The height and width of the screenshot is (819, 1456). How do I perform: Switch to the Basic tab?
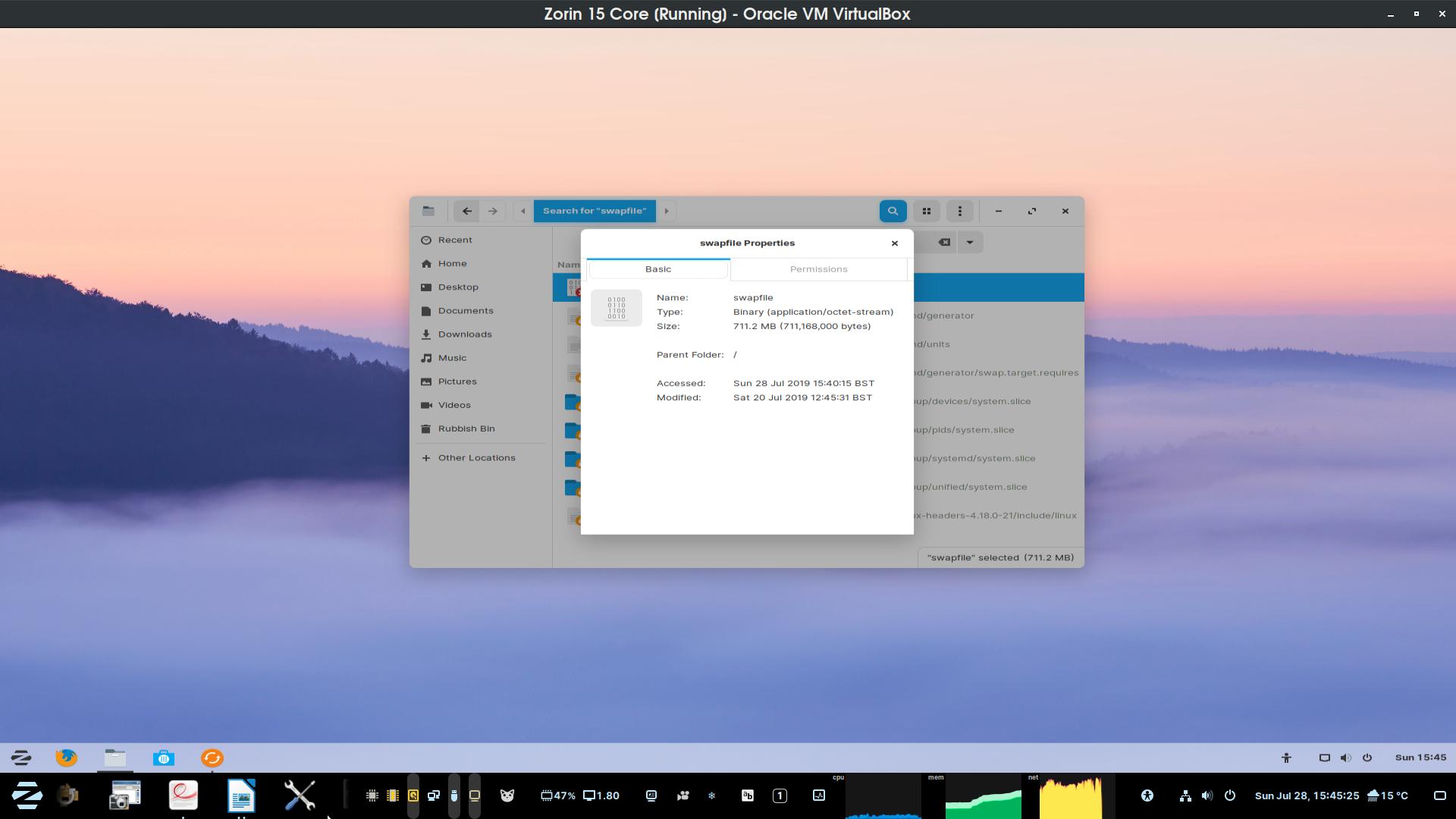tap(658, 269)
